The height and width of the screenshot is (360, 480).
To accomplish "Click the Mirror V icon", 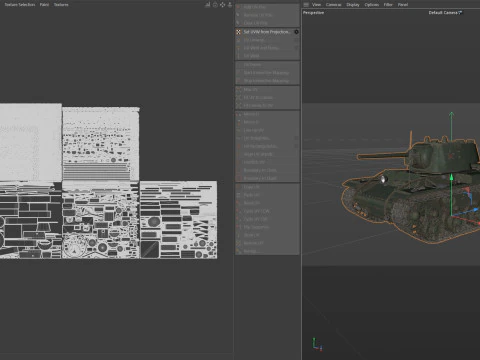I will click(239, 122).
